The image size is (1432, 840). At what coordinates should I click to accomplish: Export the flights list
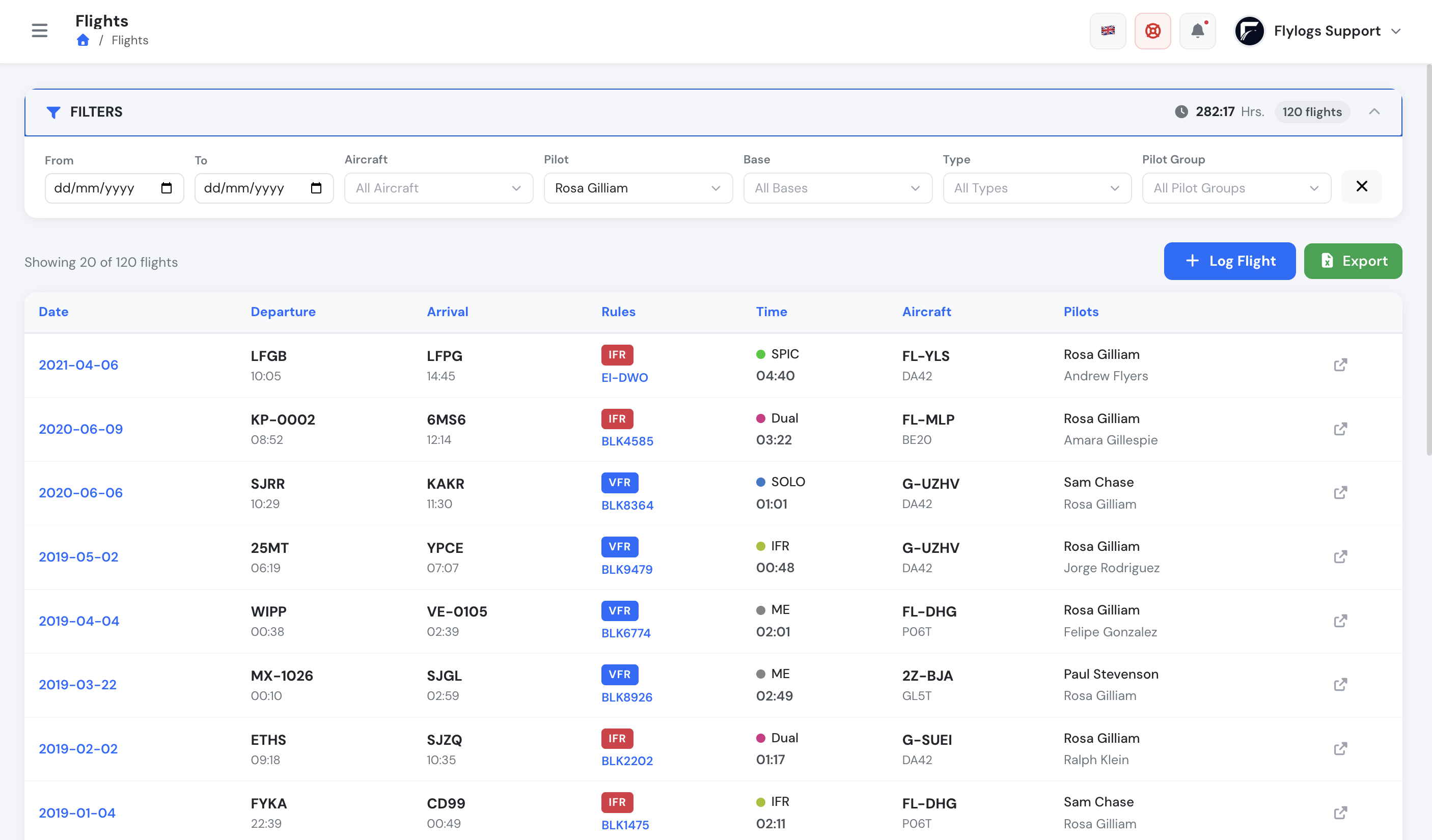[x=1353, y=261]
